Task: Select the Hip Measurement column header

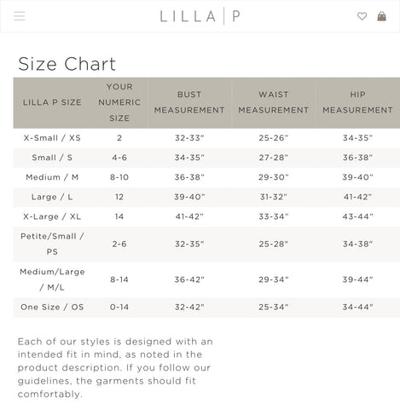Action: pos(357,102)
